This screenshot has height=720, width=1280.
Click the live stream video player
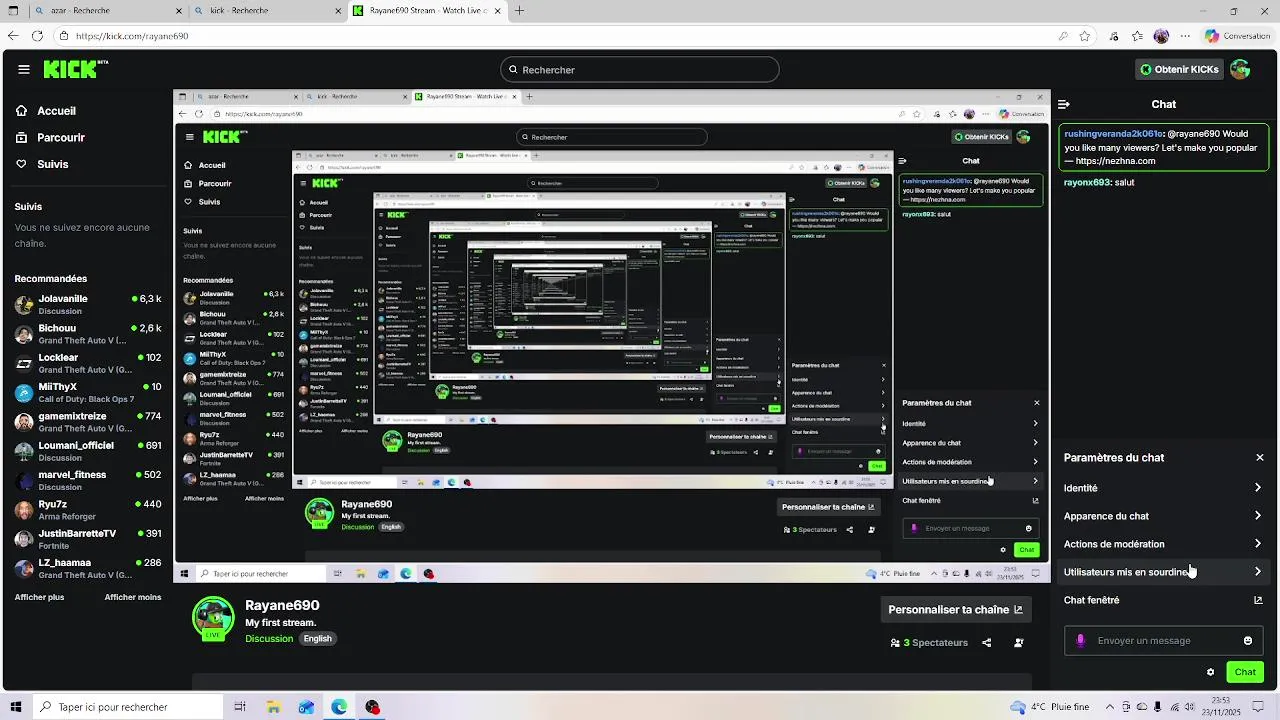[x=612, y=337]
